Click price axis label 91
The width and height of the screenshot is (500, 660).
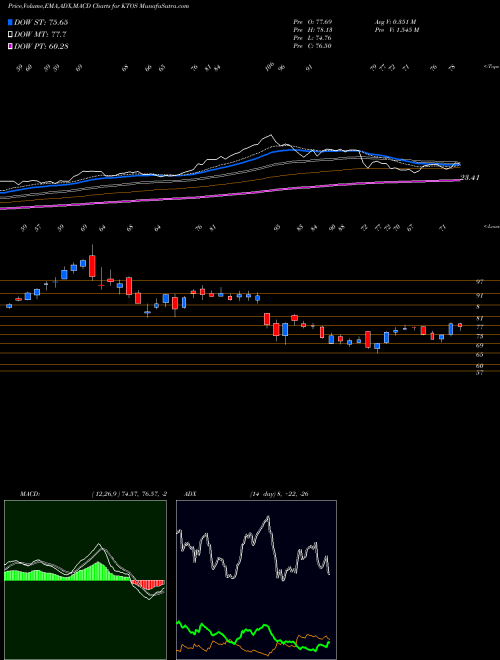tap(479, 296)
